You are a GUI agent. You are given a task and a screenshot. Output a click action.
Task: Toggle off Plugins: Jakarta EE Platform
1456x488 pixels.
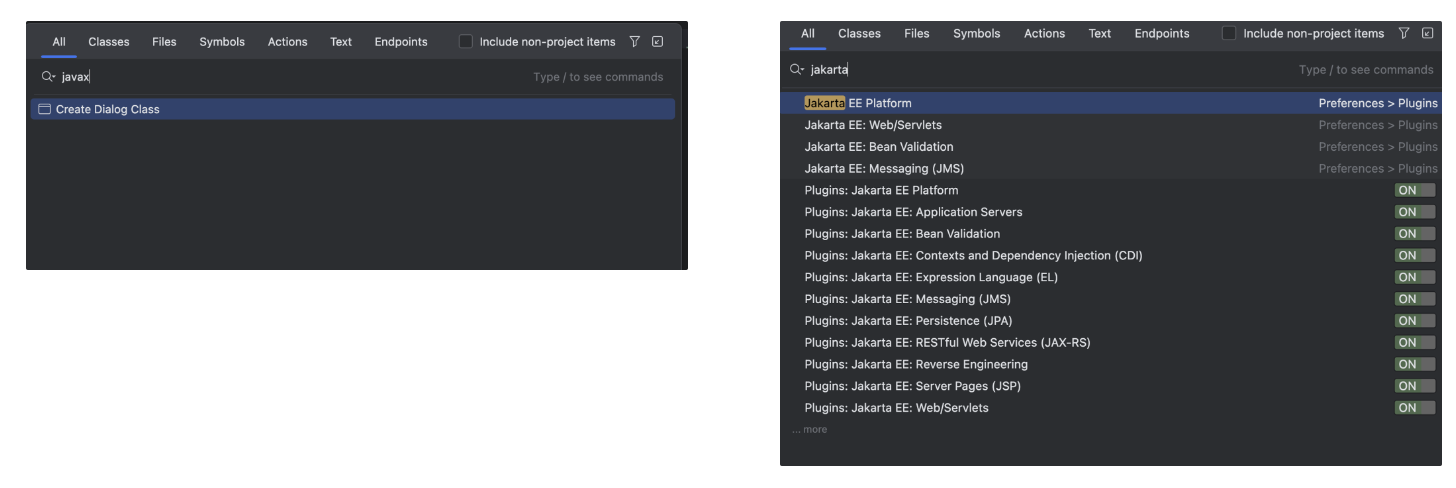1415,190
